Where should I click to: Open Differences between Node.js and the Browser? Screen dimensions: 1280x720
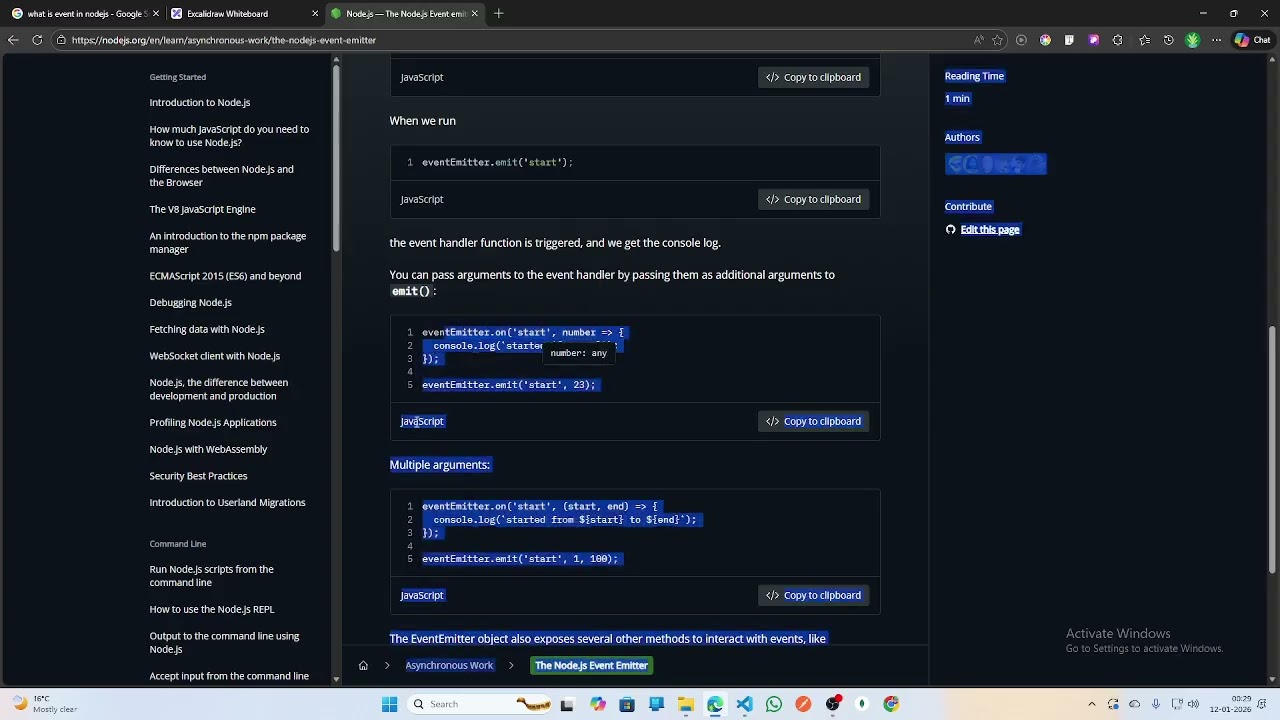(x=221, y=176)
